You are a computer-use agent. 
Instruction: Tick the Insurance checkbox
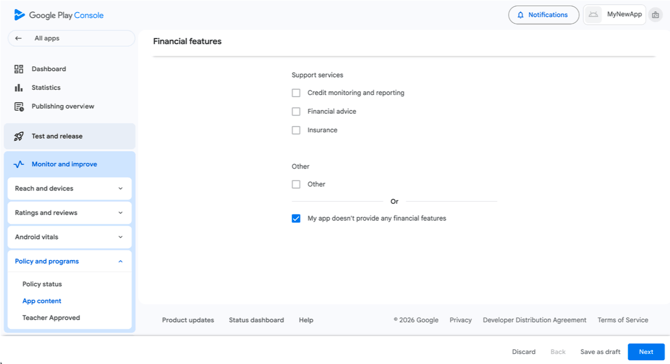click(x=296, y=130)
